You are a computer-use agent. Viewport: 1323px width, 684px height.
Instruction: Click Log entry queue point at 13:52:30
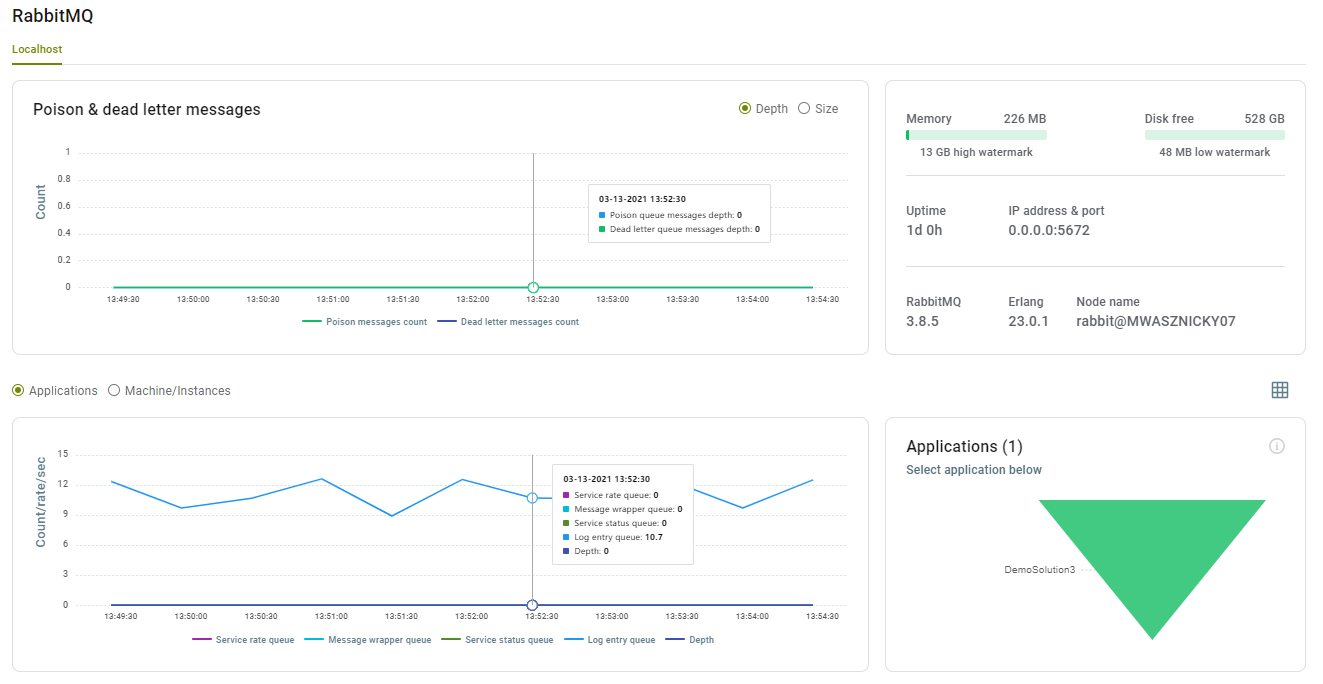(x=532, y=497)
